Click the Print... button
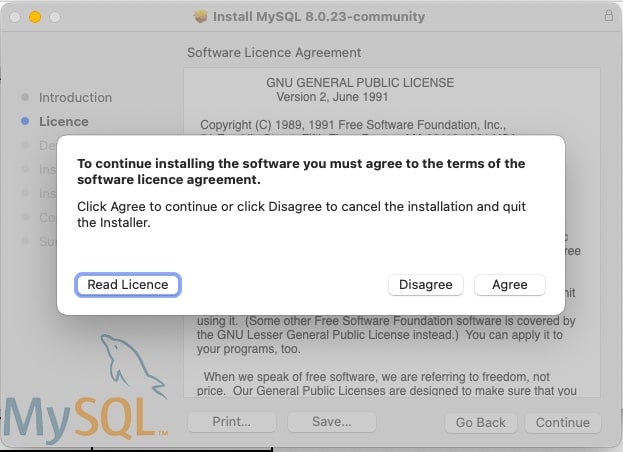 point(232,422)
